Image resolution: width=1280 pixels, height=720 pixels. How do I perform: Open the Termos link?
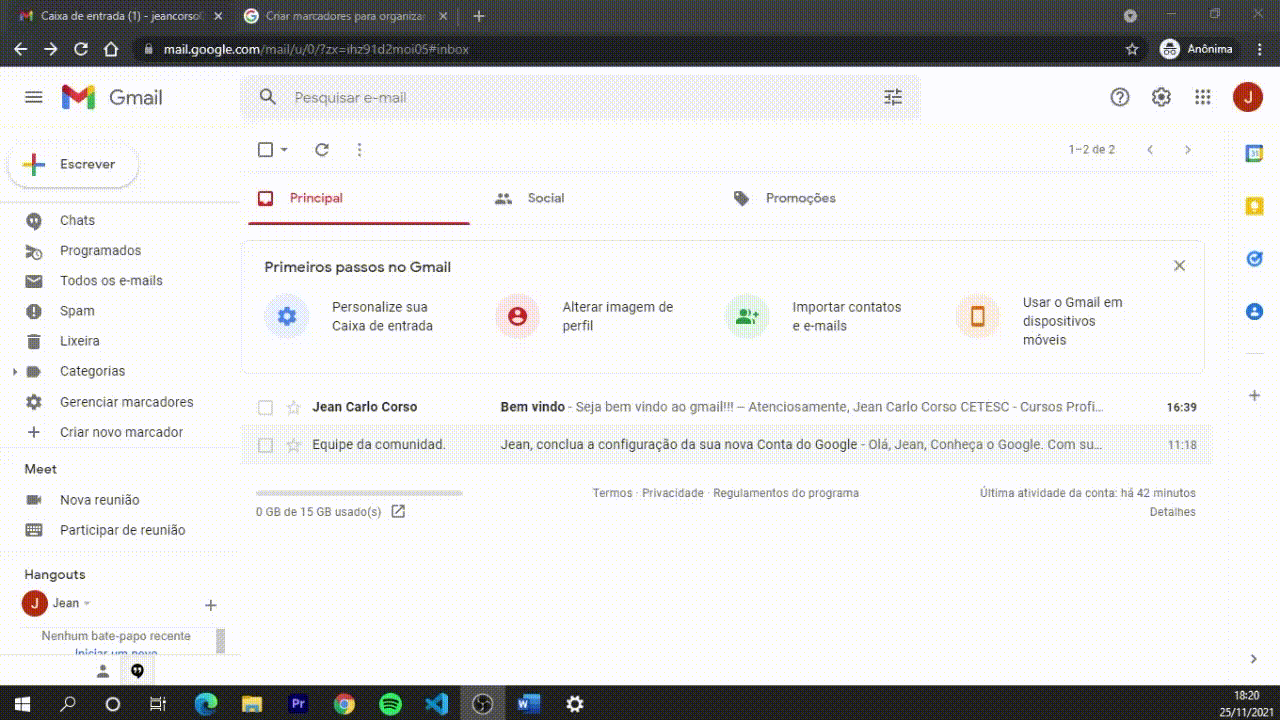[x=612, y=493]
